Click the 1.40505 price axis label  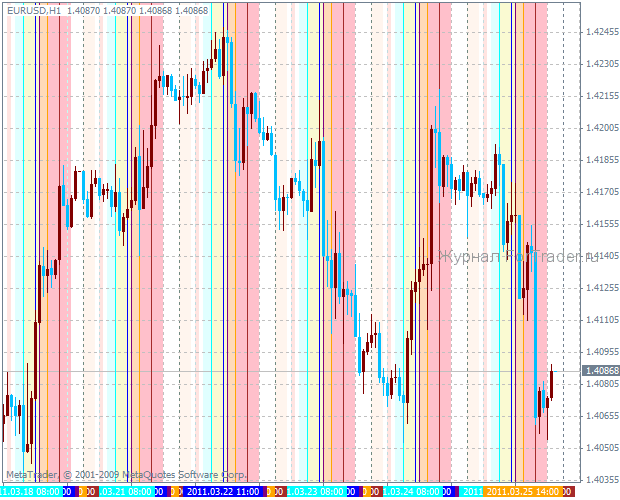pyautogui.click(x=602, y=447)
